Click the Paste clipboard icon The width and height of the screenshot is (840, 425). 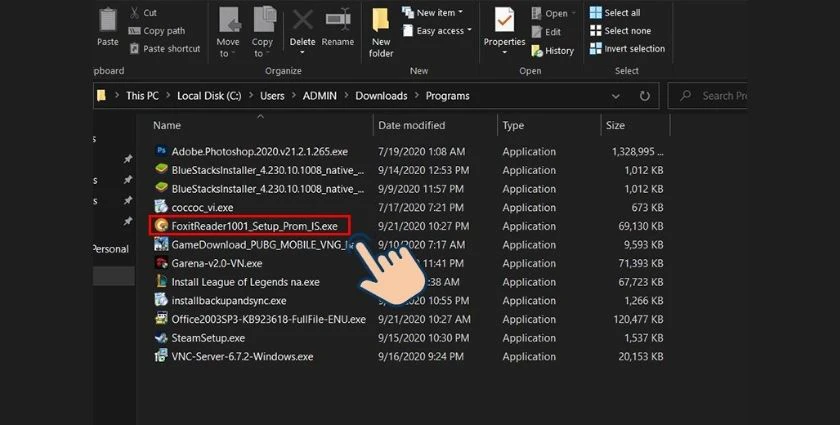click(x=108, y=20)
